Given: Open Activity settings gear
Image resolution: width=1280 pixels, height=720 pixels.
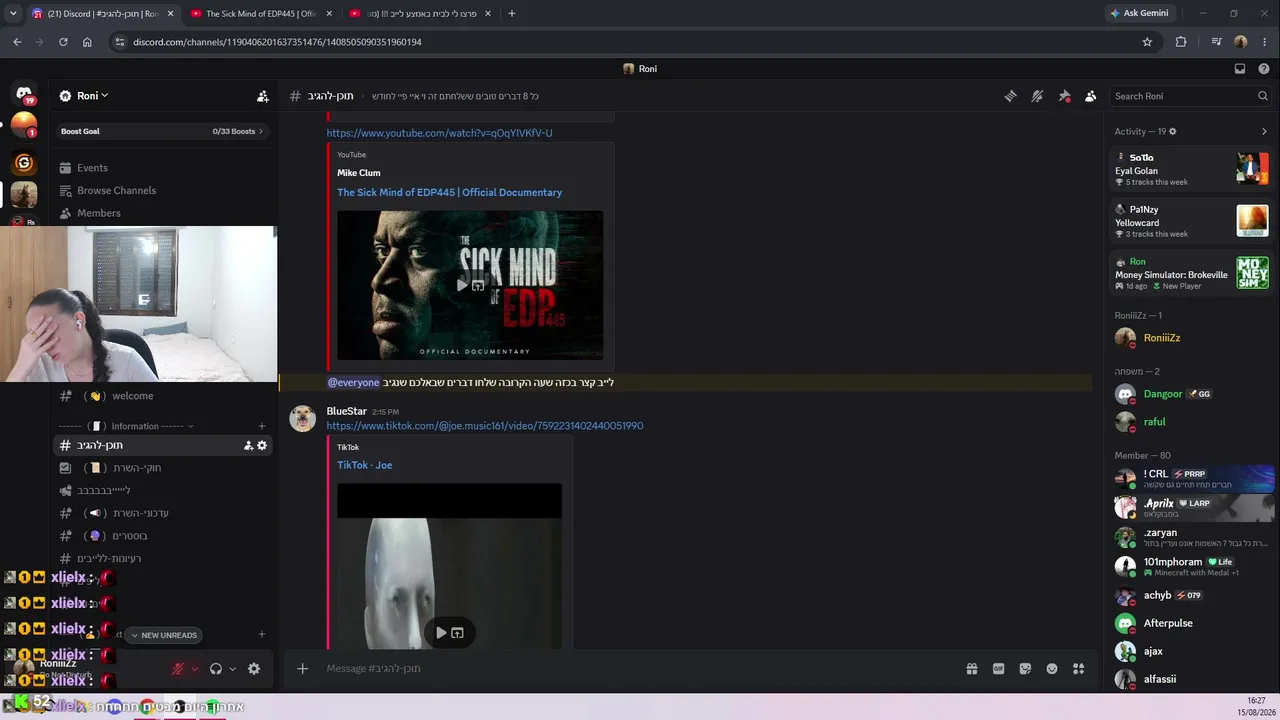Looking at the screenshot, I should (1173, 131).
